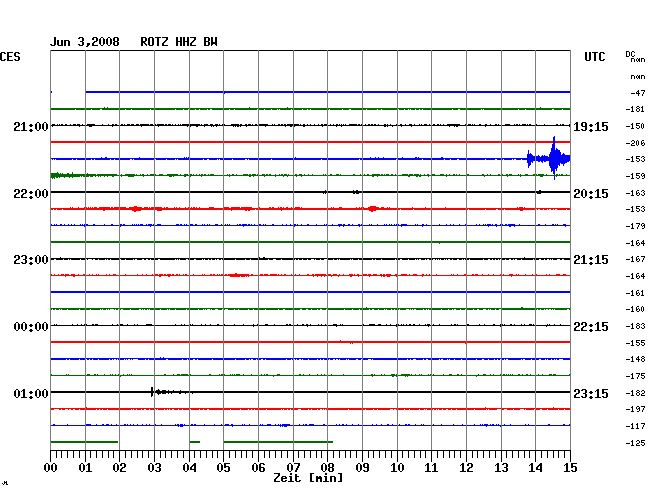Click the DC value -155
Viewport: 650px width, 494px height.
point(635,343)
